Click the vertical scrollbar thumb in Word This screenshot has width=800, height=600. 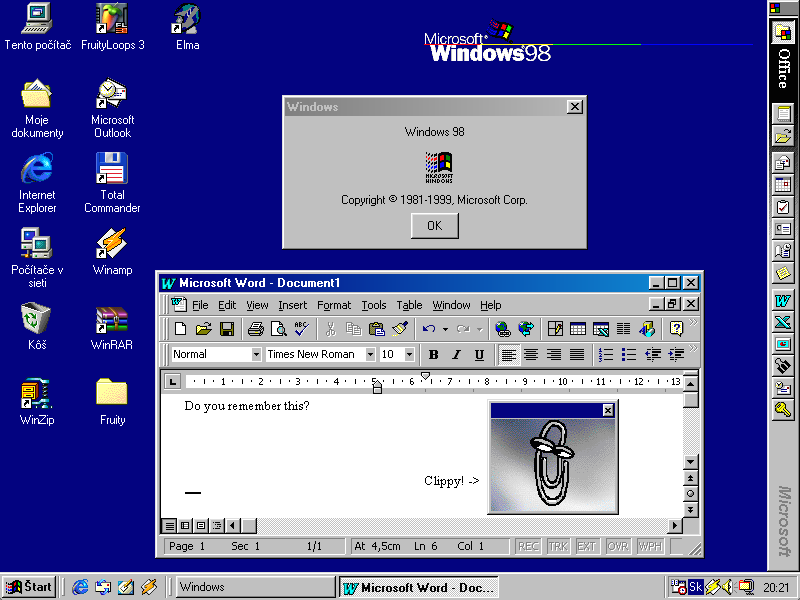click(690, 399)
